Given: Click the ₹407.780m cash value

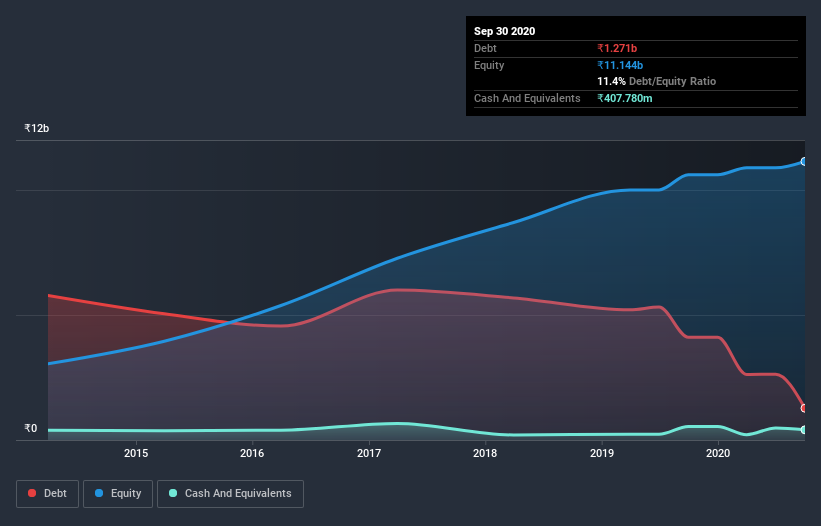Looking at the screenshot, I should [625, 98].
